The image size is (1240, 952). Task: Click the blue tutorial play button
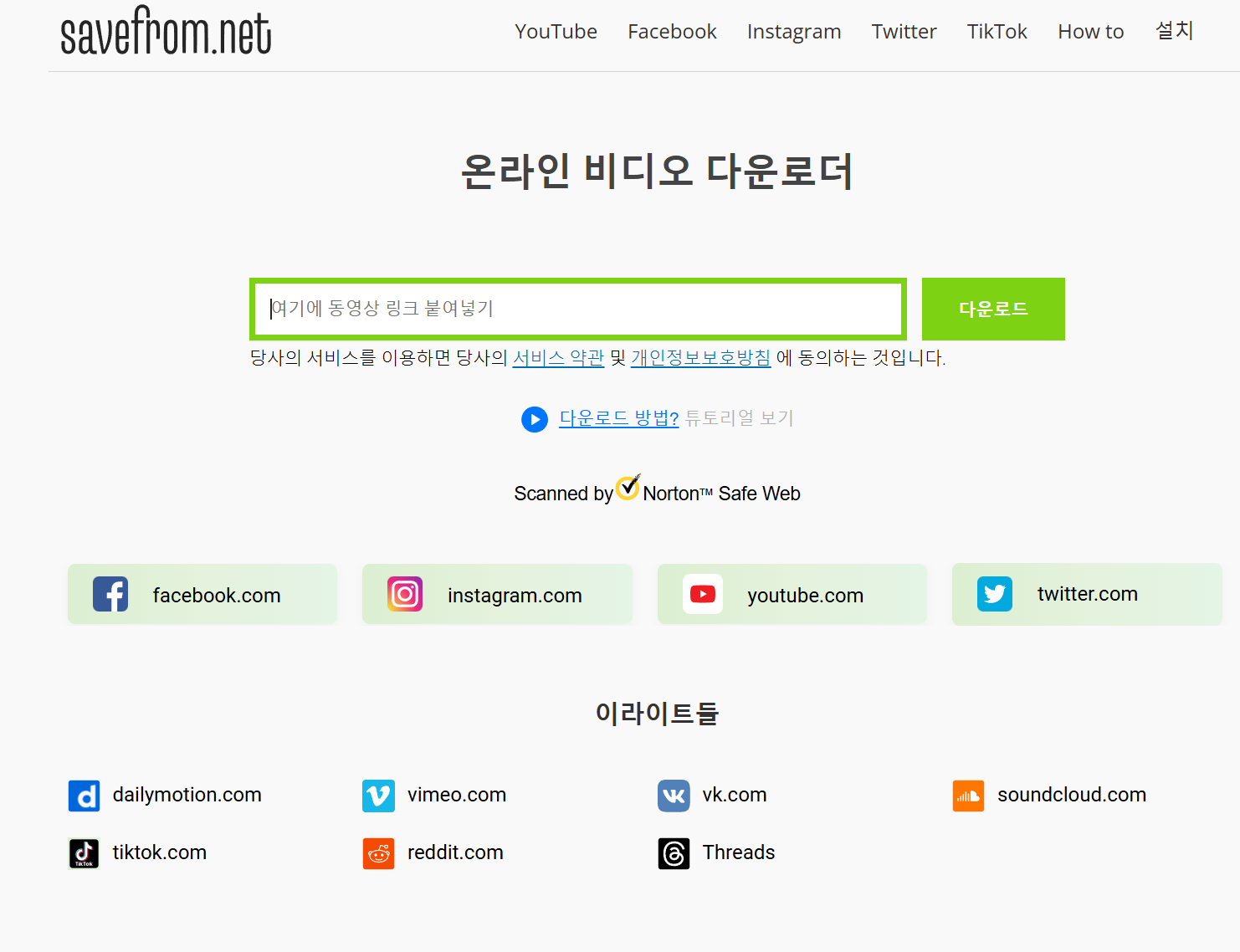(535, 419)
